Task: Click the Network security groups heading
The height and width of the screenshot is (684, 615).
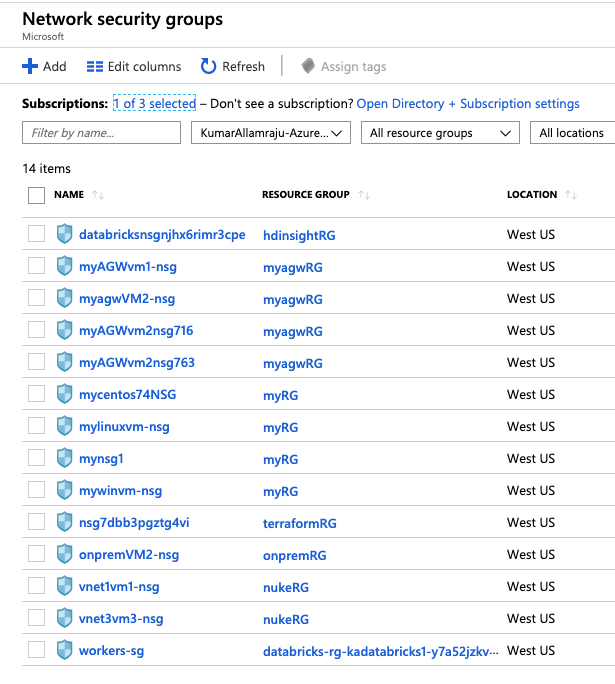Action: (123, 19)
